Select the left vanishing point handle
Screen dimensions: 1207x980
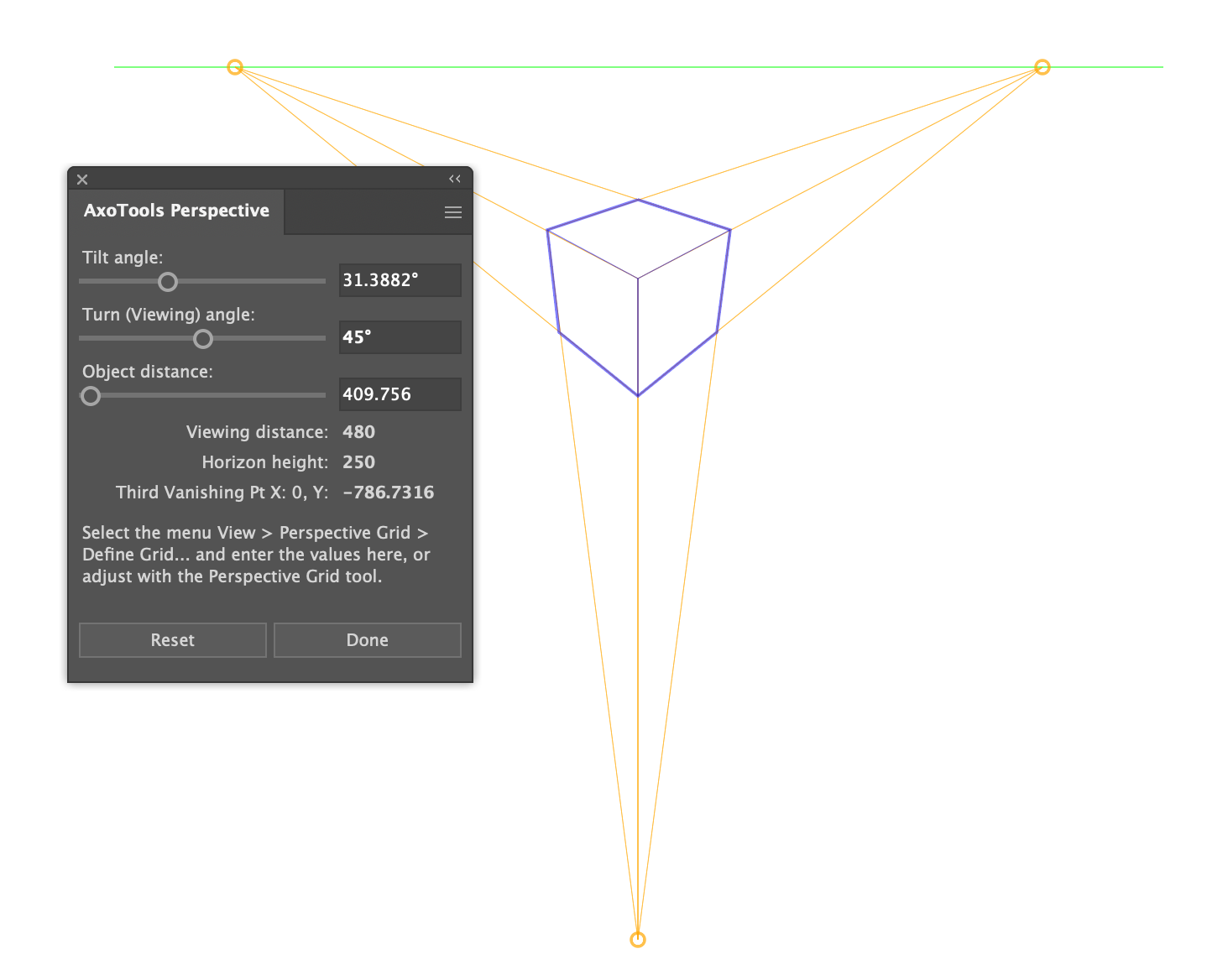(235, 67)
